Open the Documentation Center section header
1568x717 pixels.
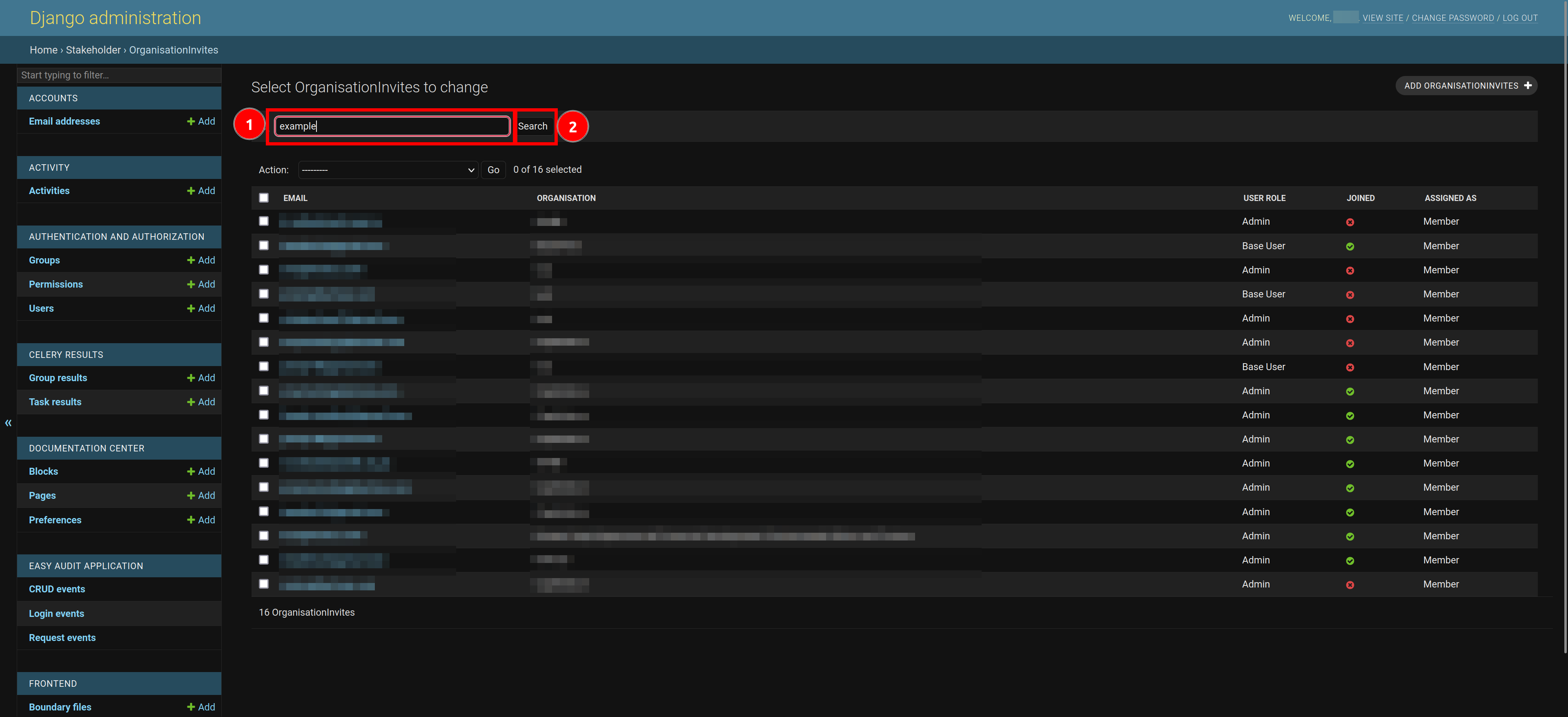click(87, 448)
